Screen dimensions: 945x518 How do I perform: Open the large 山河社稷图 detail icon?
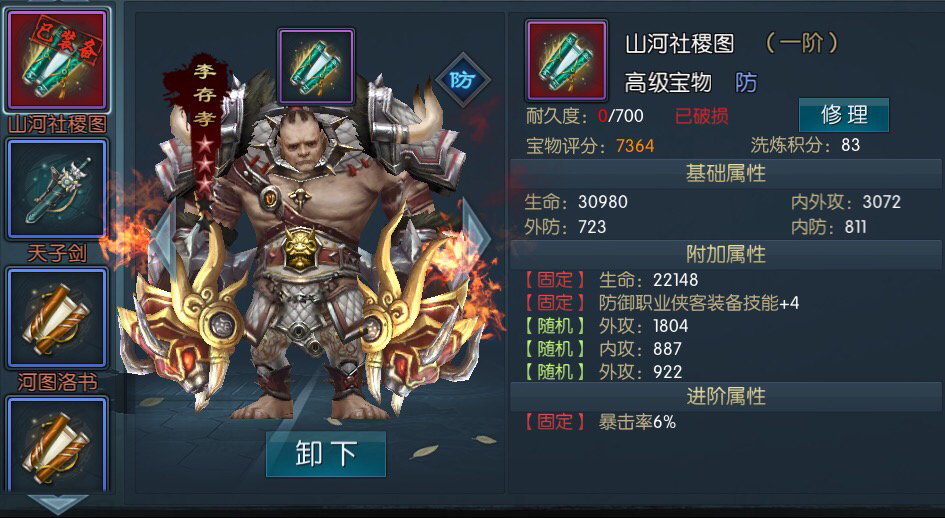tap(567, 60)
